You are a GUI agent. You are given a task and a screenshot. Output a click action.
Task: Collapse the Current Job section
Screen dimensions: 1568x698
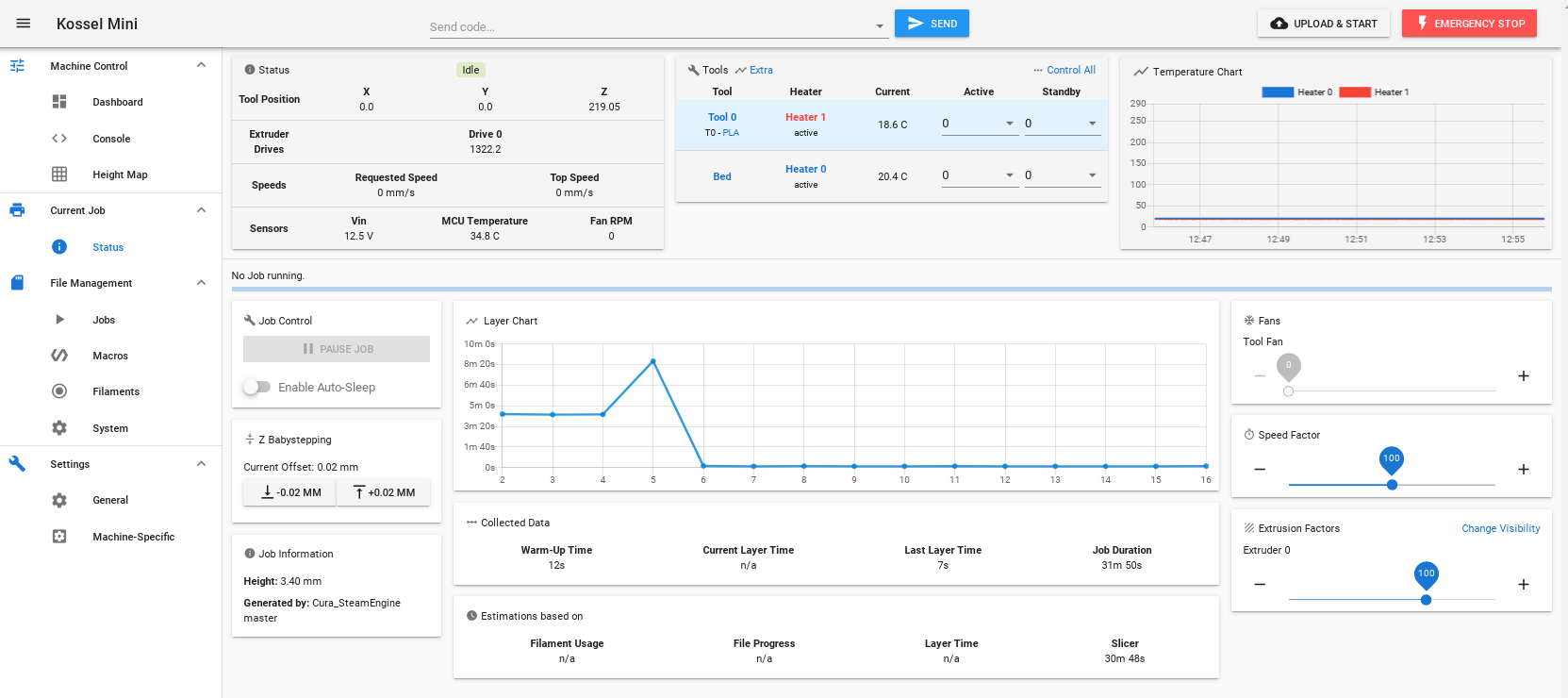201,210
